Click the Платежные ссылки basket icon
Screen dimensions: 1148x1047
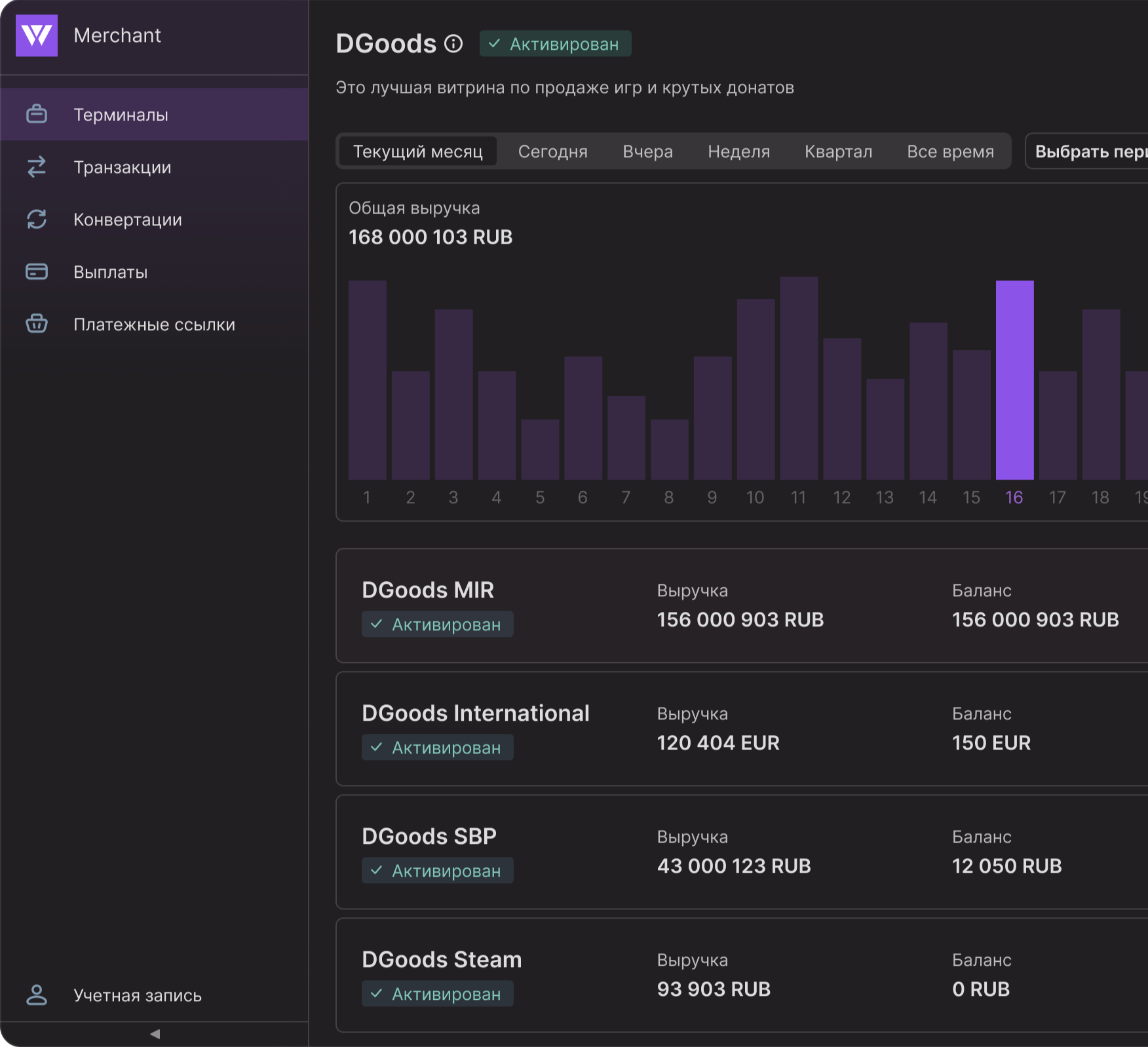coord(37,324)
